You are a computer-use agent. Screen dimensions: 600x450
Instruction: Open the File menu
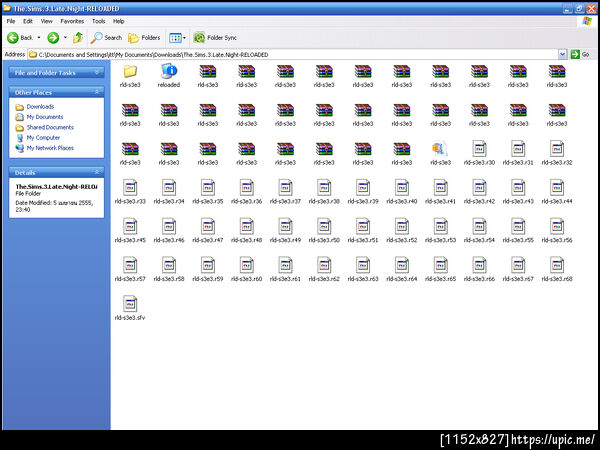[11, 21]
